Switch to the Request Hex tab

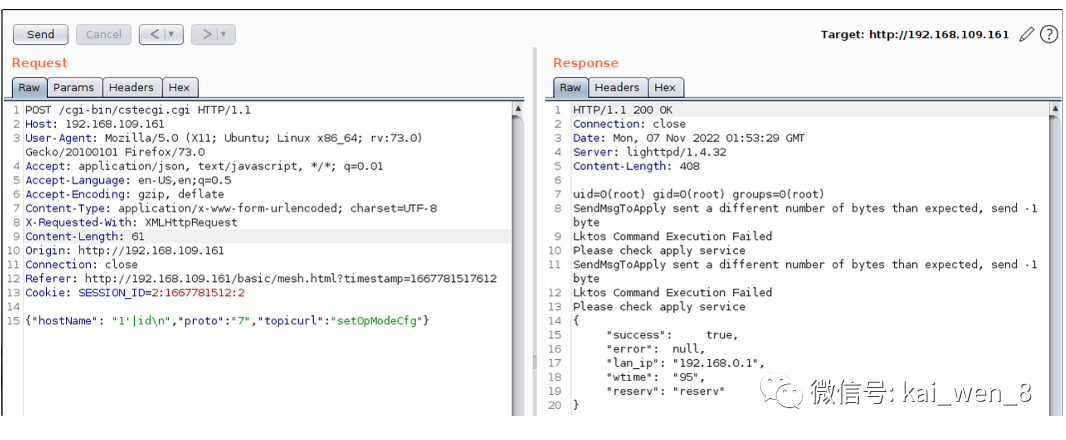point(179,88)
